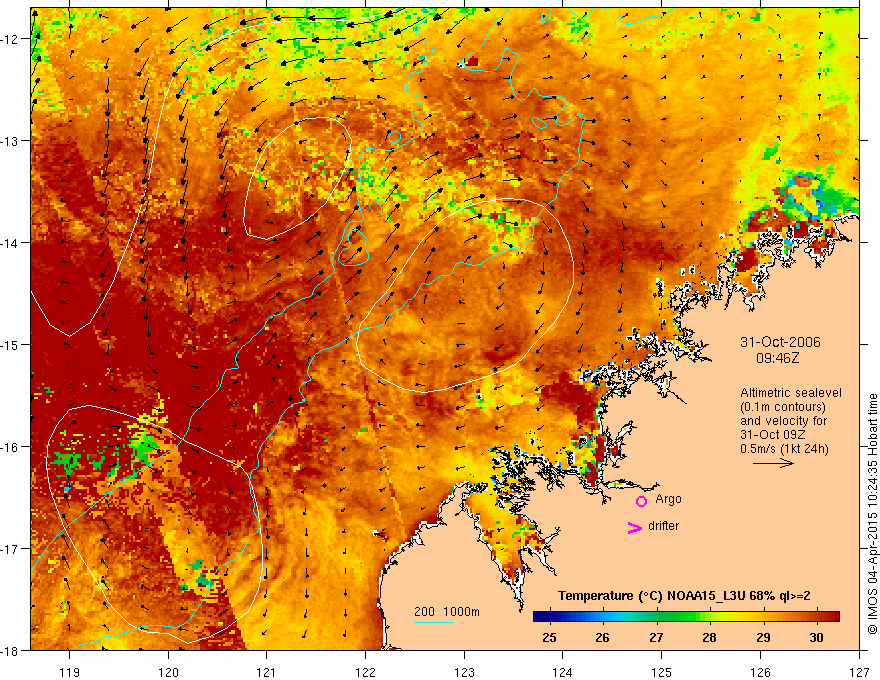
Task: Click the 29 tick label under colorbar
Action: click(763, 637)
